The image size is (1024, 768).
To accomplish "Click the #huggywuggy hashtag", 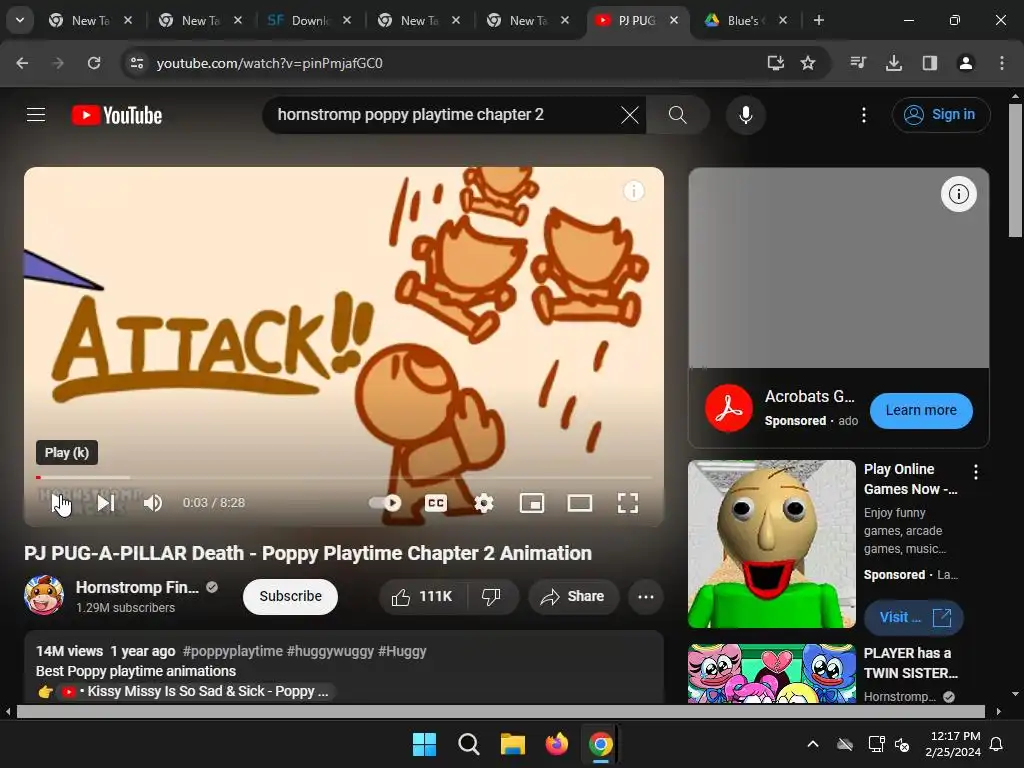I will coord(330,651).
